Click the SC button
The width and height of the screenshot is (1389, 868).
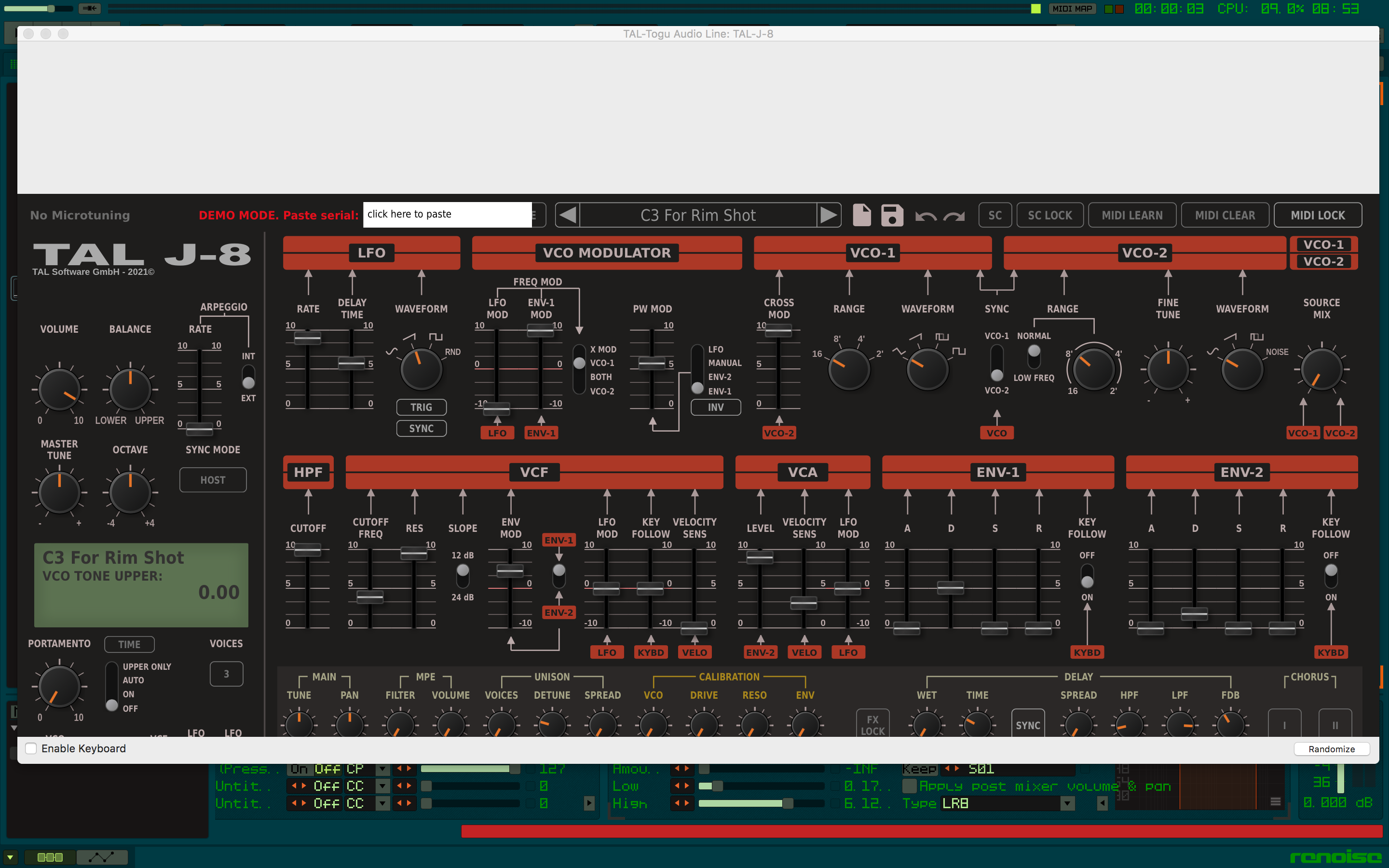click(994, 215)
